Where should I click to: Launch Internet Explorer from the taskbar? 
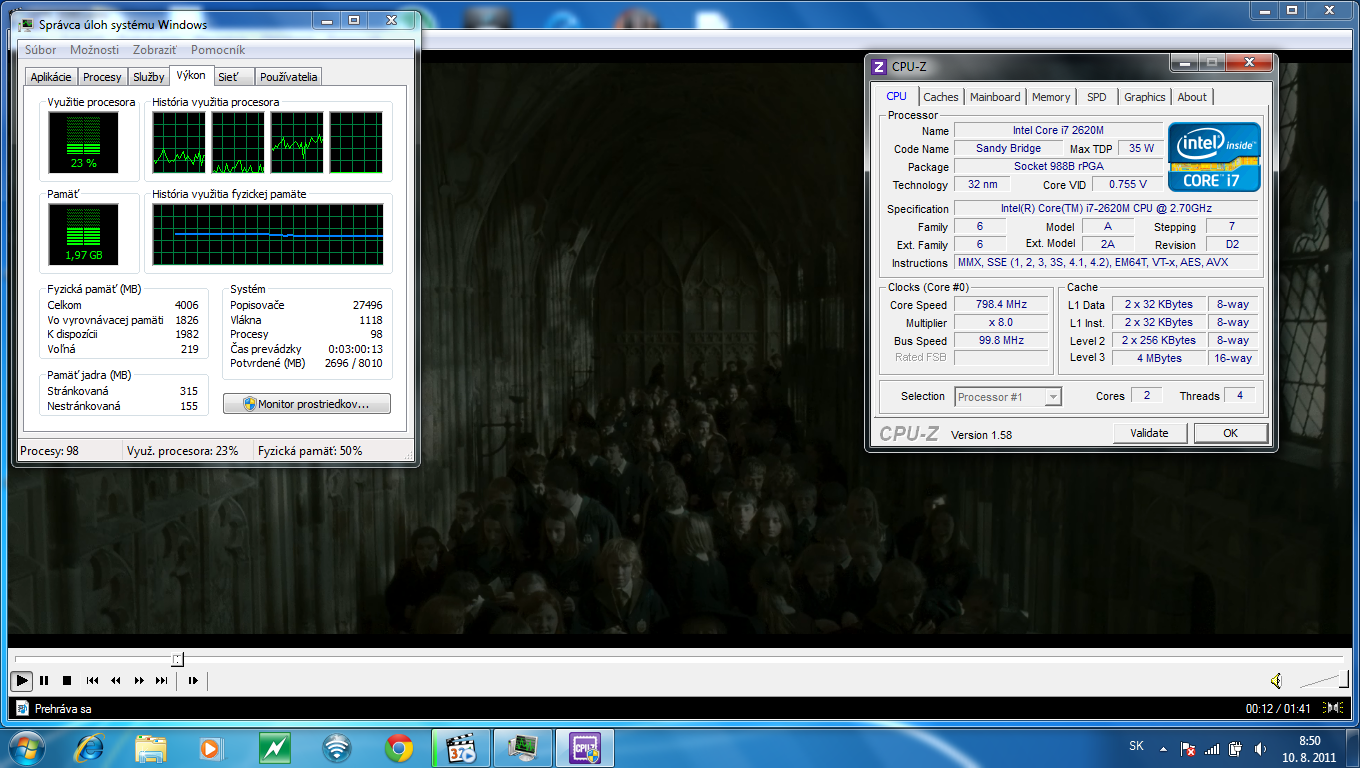[x=89, y=748]
